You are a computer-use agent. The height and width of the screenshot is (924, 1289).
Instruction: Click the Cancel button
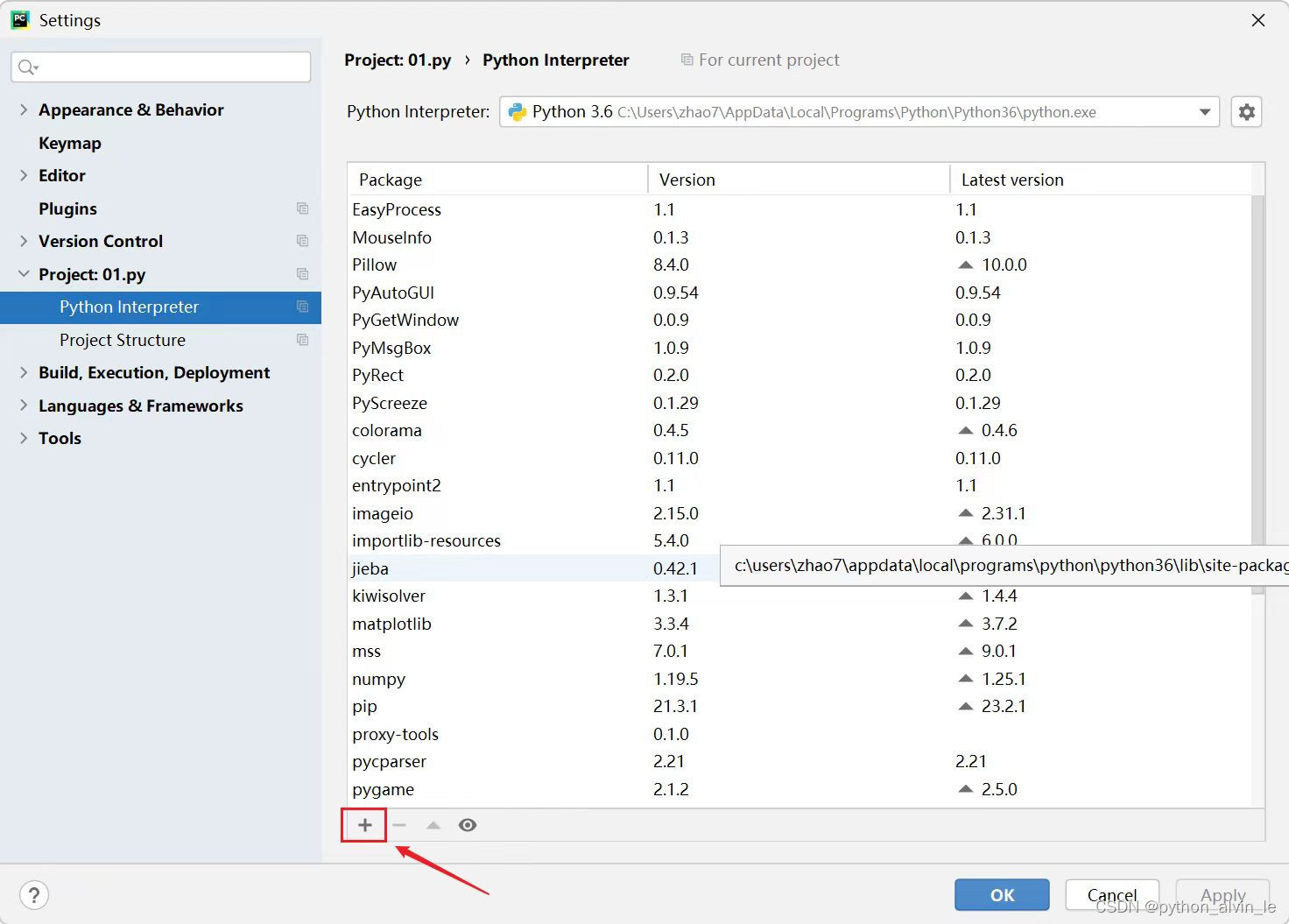click(1112, 895)
